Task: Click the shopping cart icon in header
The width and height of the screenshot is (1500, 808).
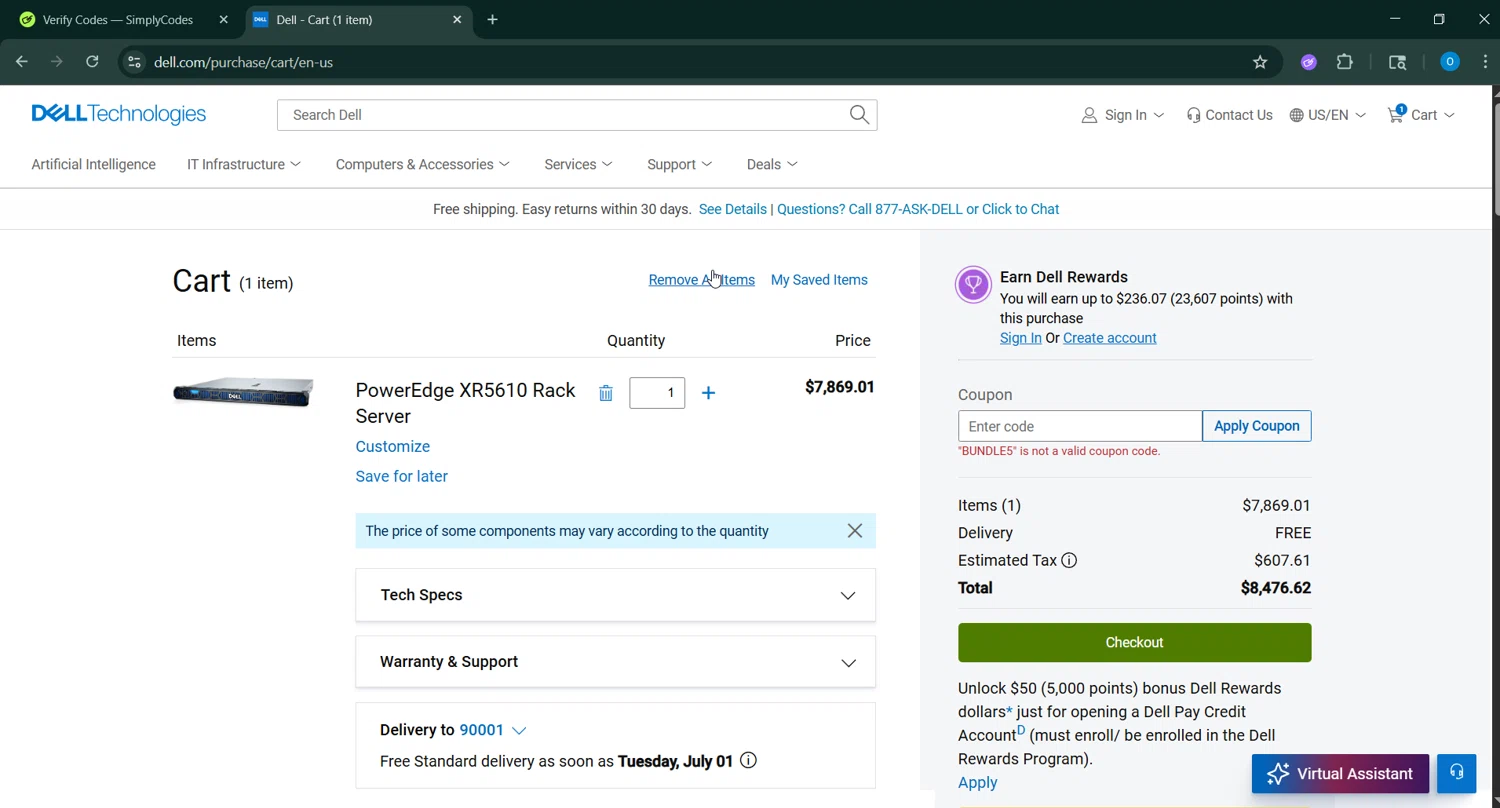Action: click(x=1395, y=114)
